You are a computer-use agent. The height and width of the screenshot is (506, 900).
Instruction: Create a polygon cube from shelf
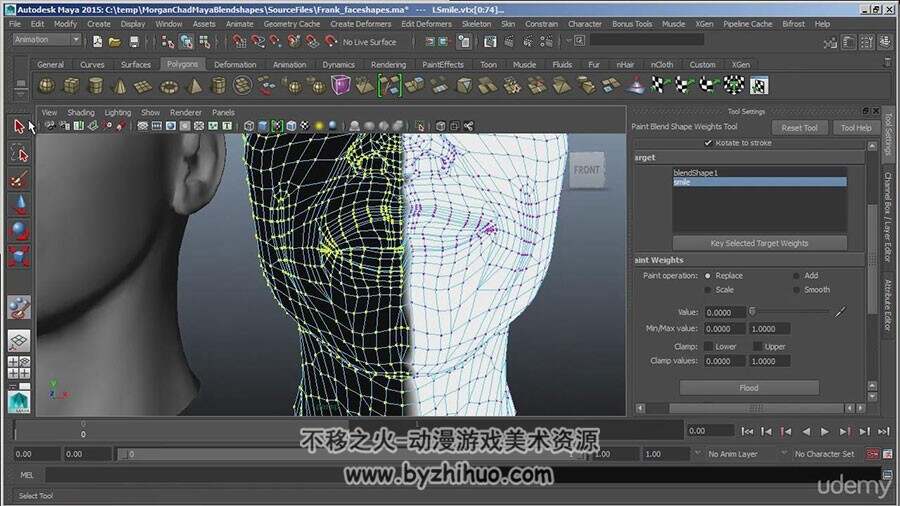click(x=71, y=86)
